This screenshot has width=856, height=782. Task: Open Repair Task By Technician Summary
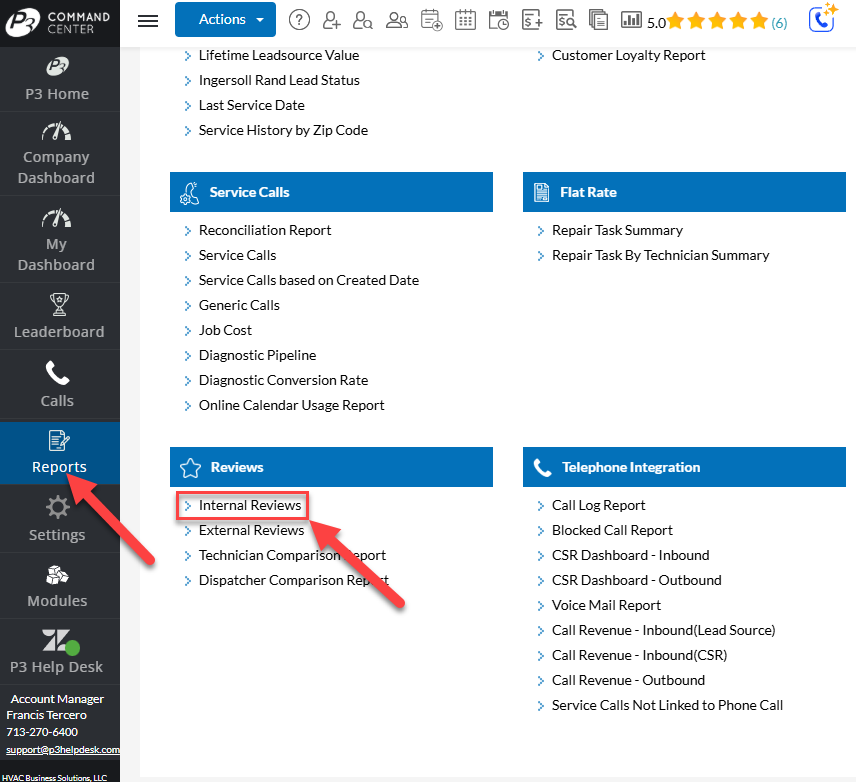660,256
